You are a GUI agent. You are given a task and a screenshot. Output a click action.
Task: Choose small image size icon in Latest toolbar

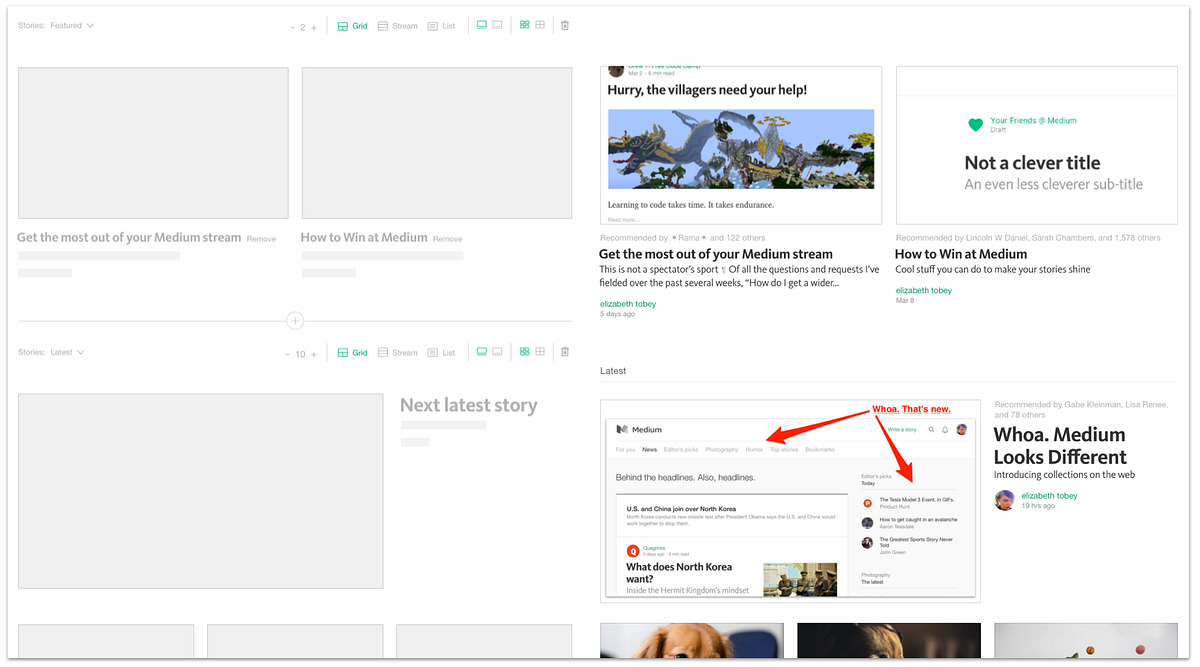pos(497,351)
